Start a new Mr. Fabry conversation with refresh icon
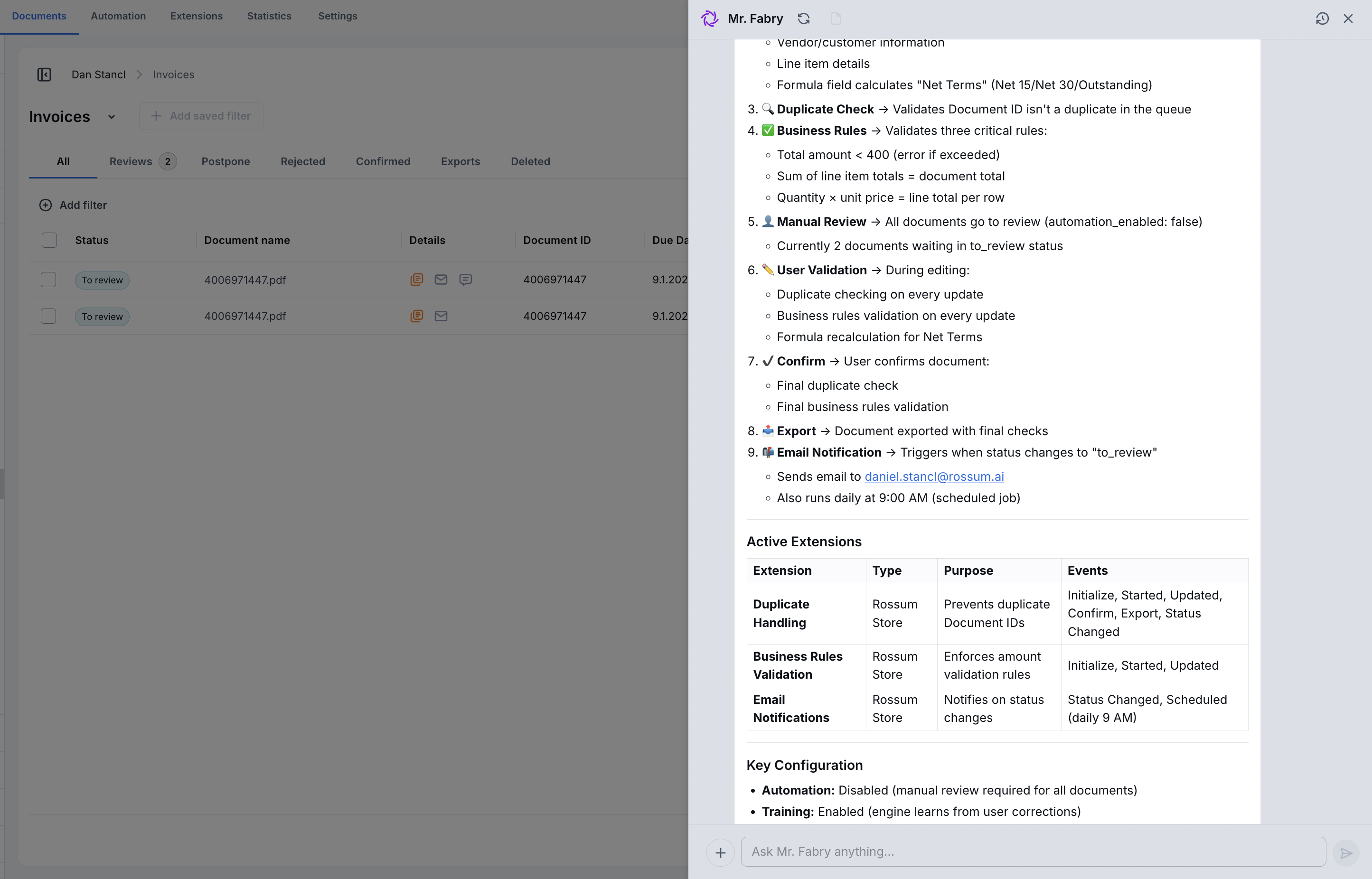This screenshot has height=879, width=1372. [x=804, y=18]
